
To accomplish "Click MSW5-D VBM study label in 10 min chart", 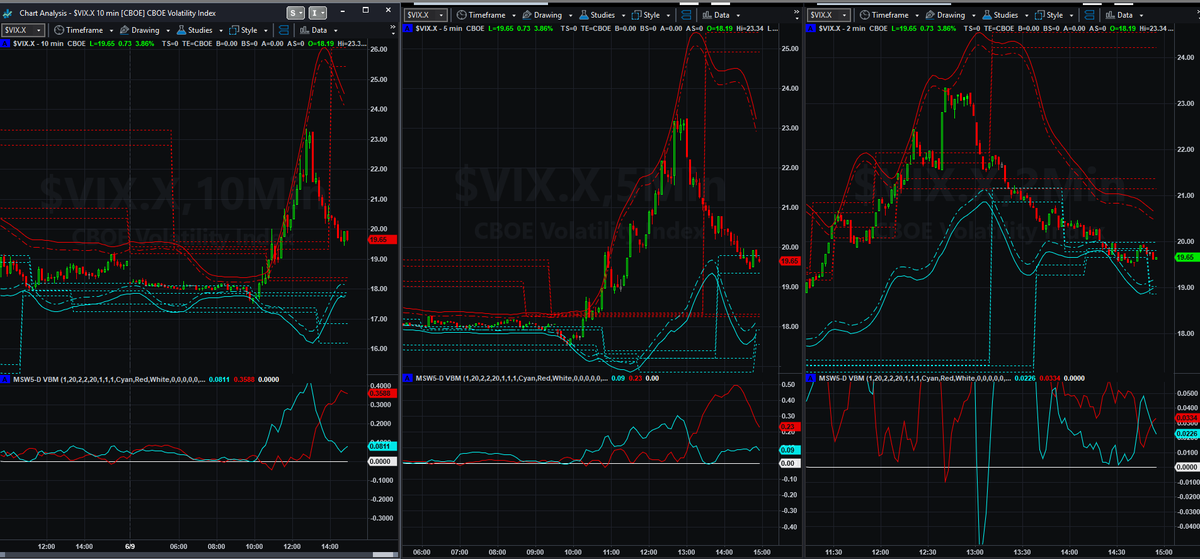I will (x=108, y=379).
